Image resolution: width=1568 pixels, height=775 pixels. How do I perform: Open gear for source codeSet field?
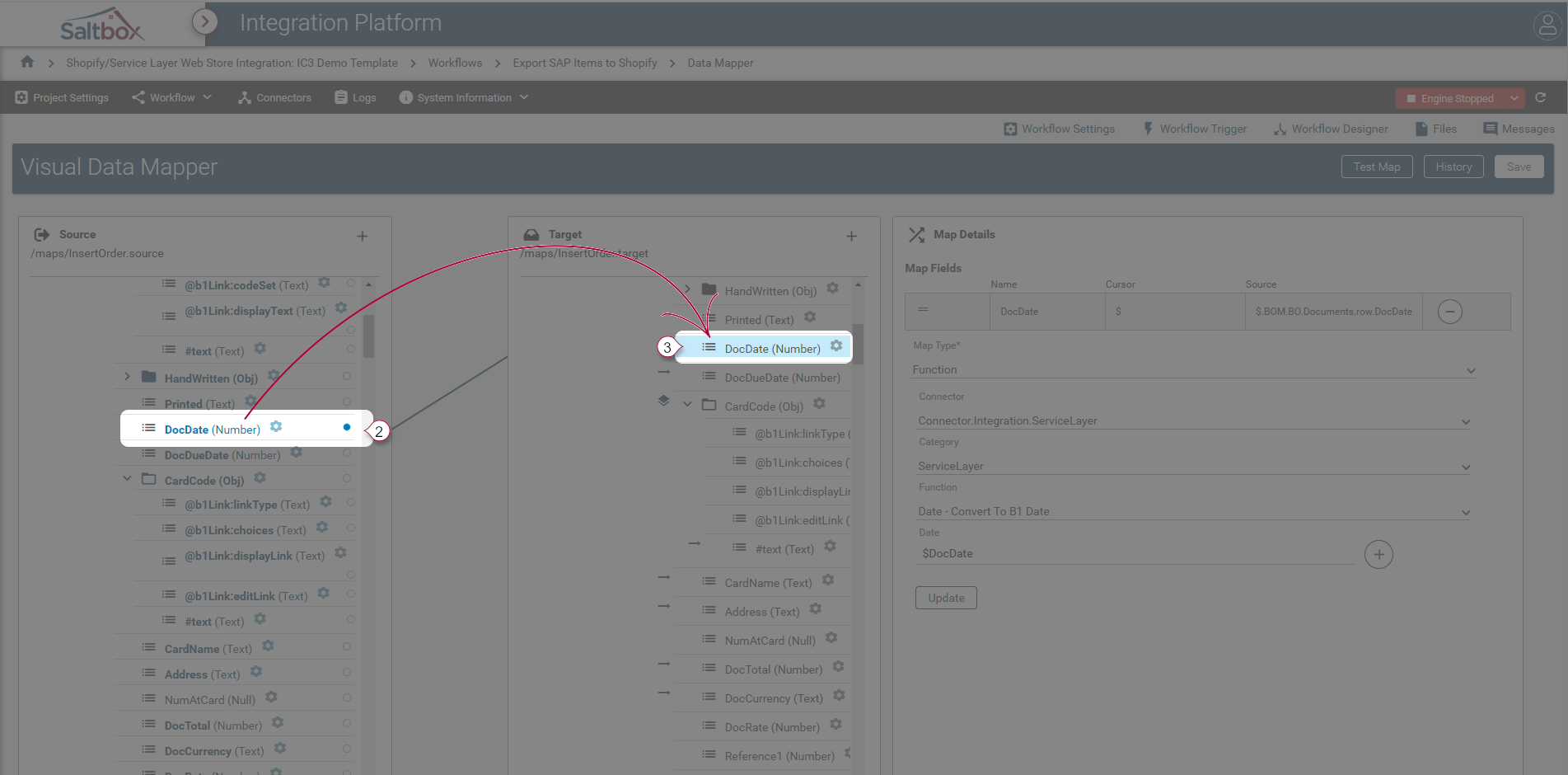coord(325,283)
